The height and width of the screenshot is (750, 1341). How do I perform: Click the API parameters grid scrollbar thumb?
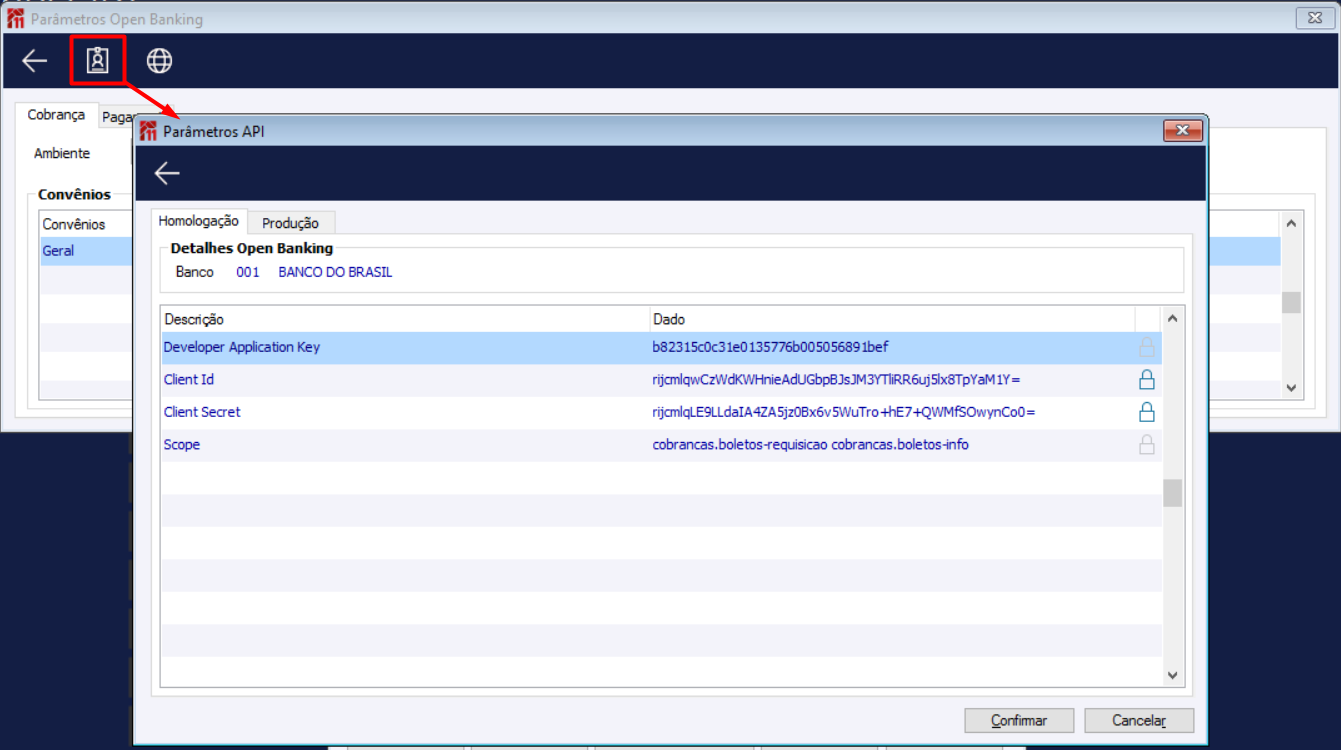(1173, 493)
